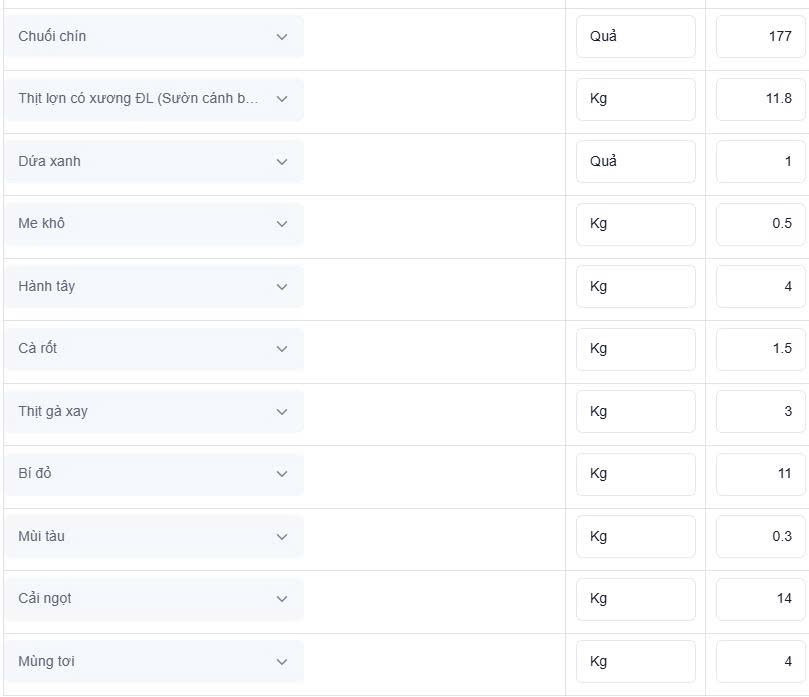Open the Chuối chín dropdown

tap(154, 36)
